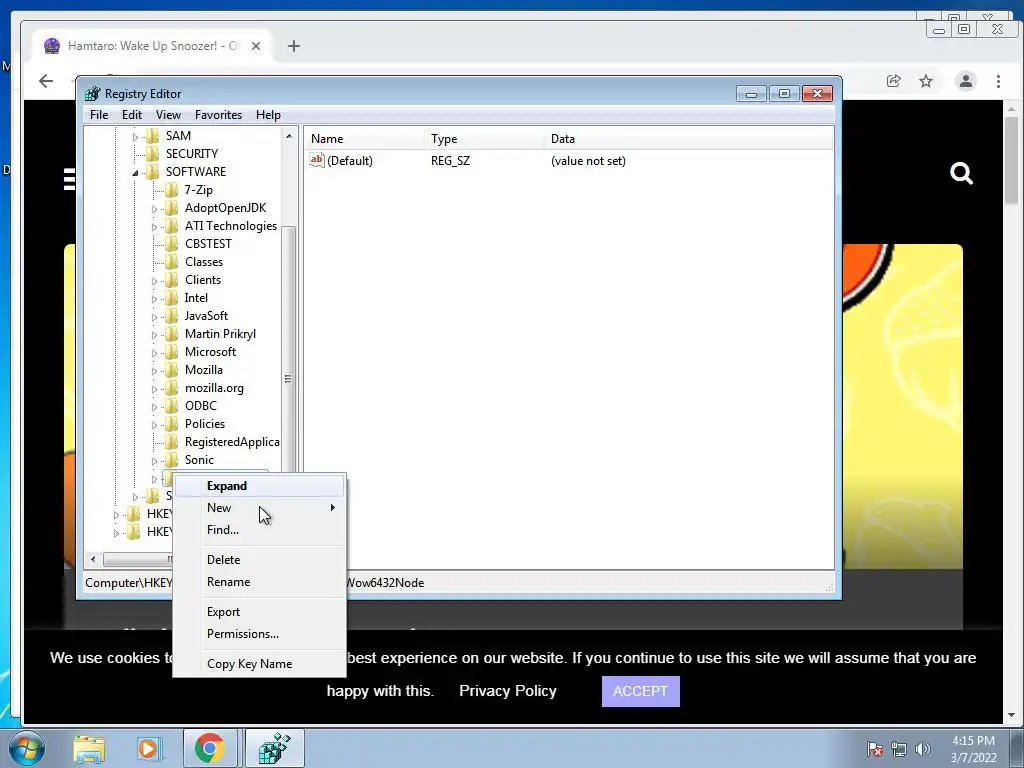Close the Hamtaro browser tab
The height and width of the screenshot is (768, 1024).
pyautogui.click(x=256, y=46)
